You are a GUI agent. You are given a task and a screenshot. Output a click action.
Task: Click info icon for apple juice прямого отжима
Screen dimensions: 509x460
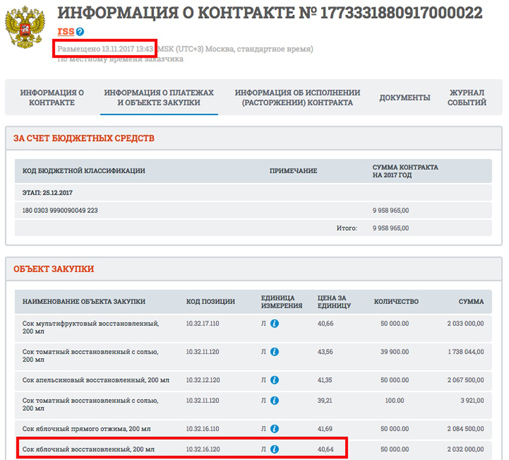point(274,429)
